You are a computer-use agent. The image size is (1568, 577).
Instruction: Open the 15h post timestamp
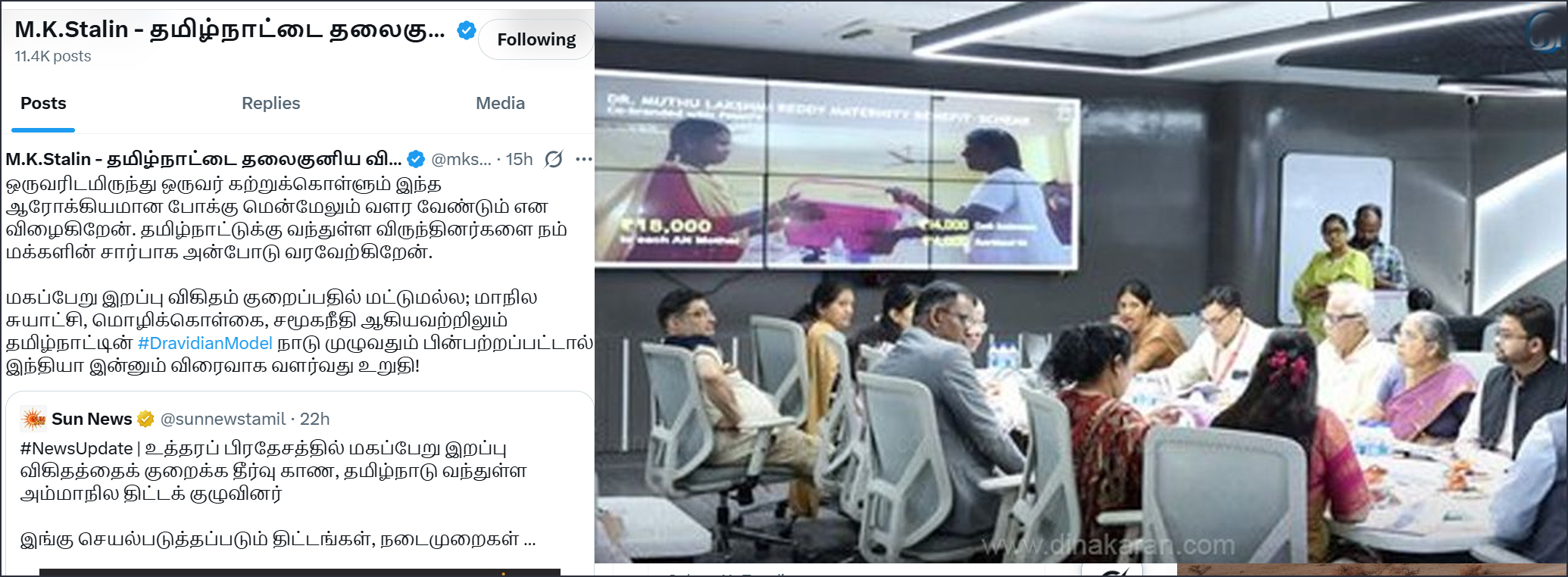click(x=519, y=159)
